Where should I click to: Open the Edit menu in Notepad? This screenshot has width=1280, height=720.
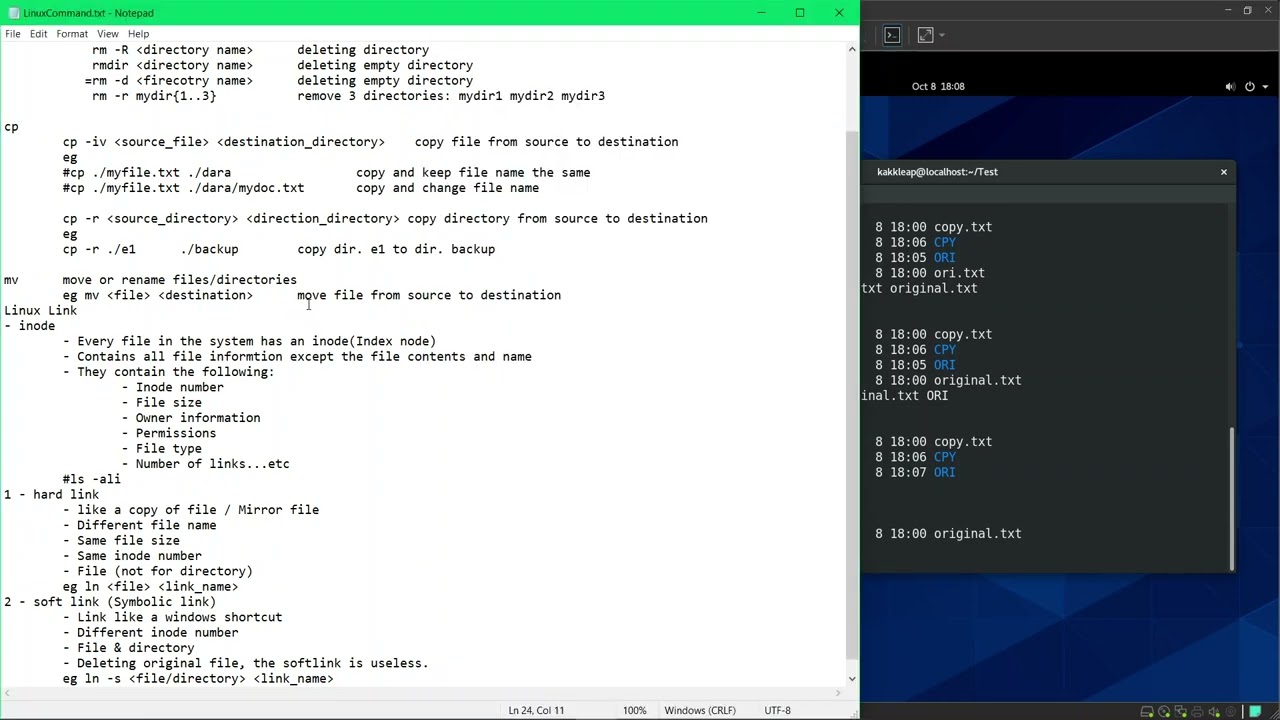point(38,34)
